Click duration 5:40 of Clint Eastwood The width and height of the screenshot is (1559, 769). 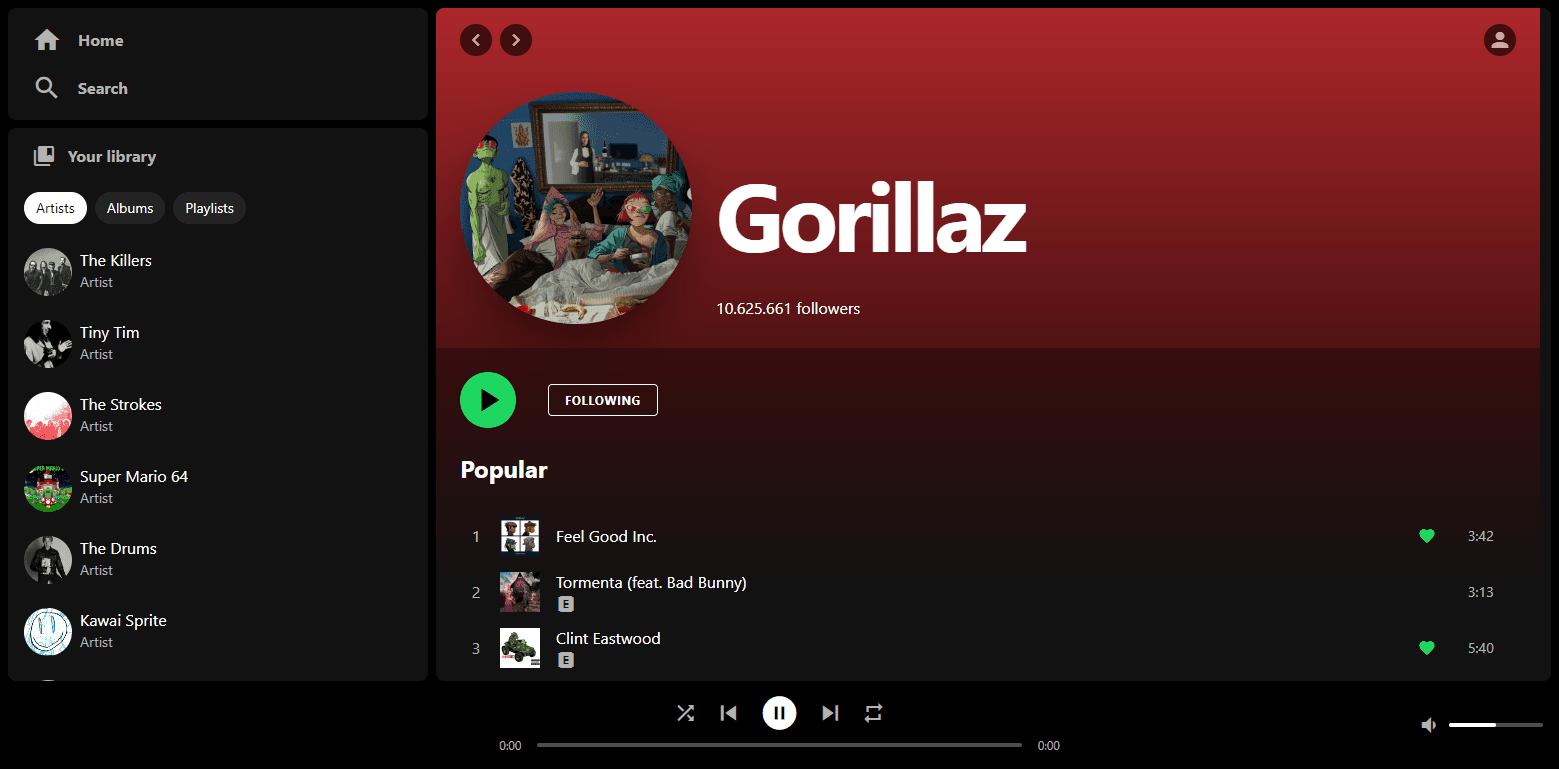click(x=1481, y=648)
